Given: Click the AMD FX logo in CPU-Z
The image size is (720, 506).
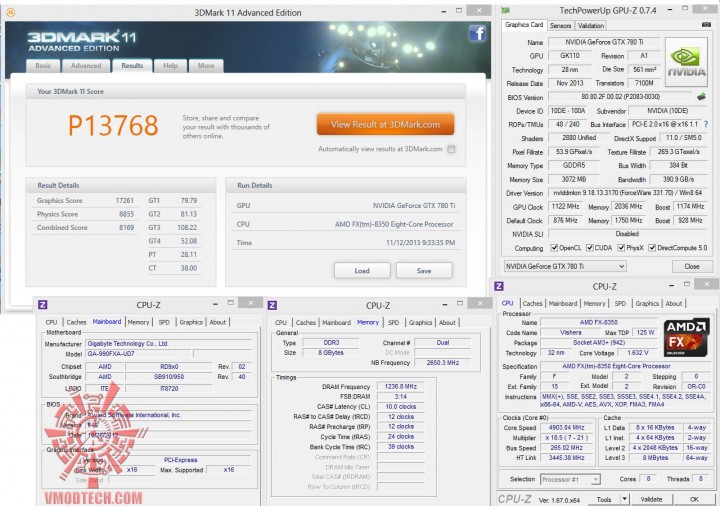Looking at the screenshot, I should click(x=686, y=338).
